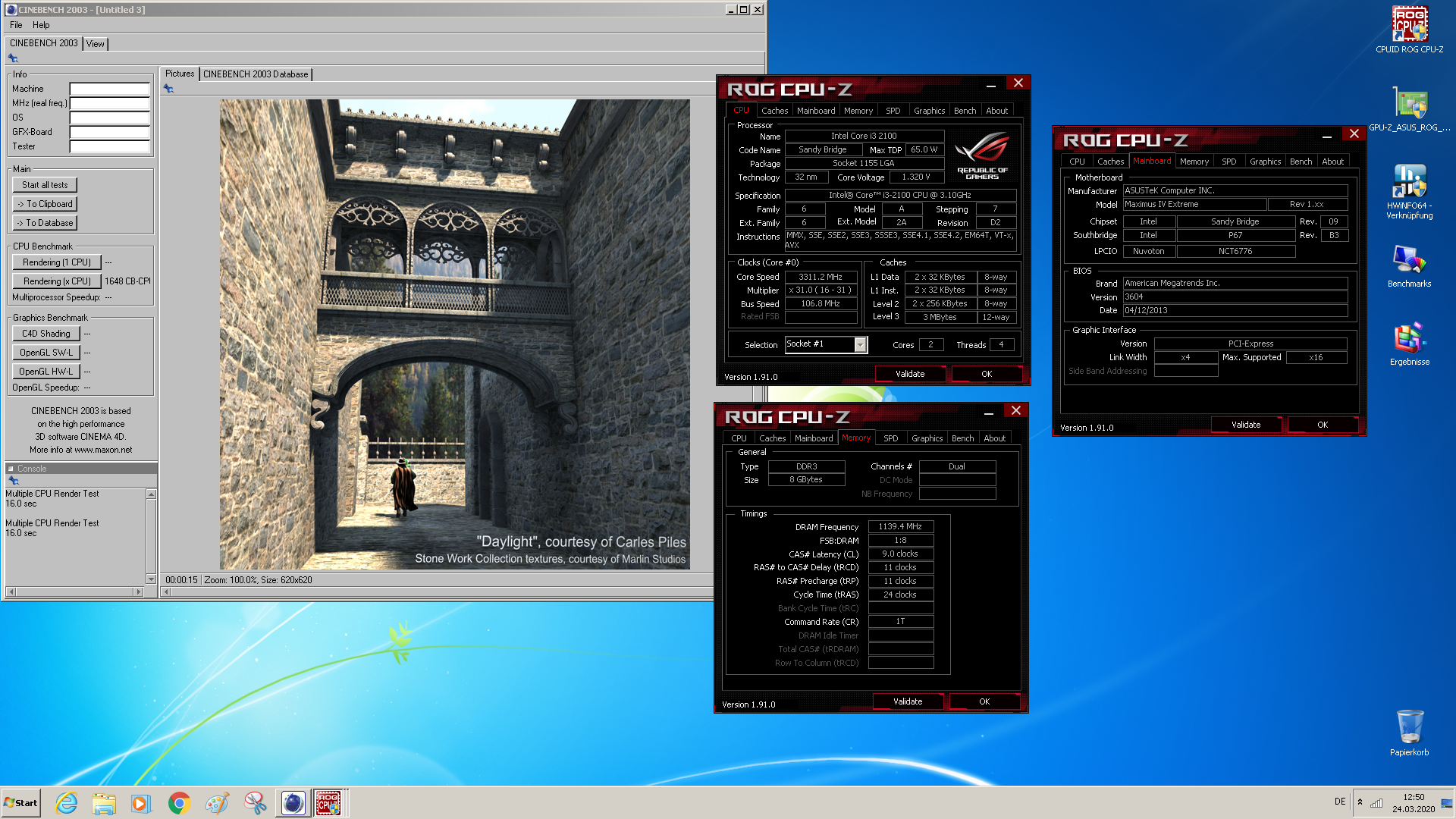Click pin icon in Console panel
Image resolution: width=1456 pixels, height=819 pixels.
pyautogui.click(x=13, y=481)
